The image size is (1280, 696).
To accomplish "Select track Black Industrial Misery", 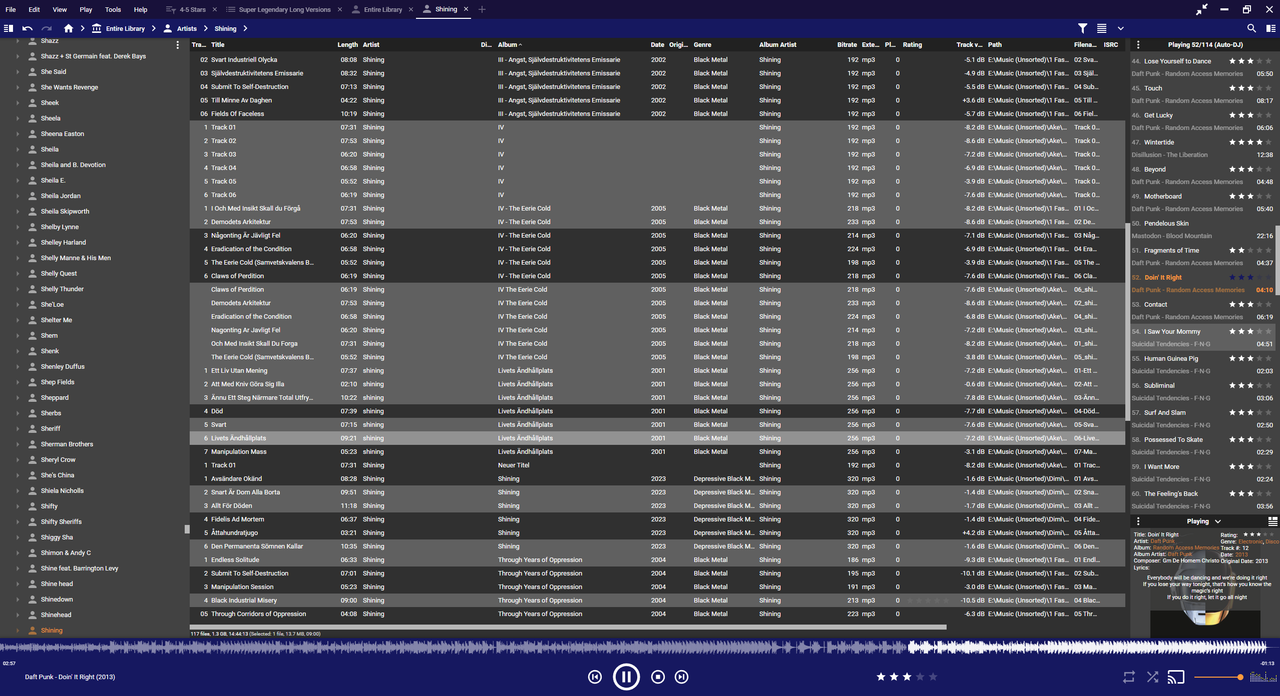I will click(659, 600).
